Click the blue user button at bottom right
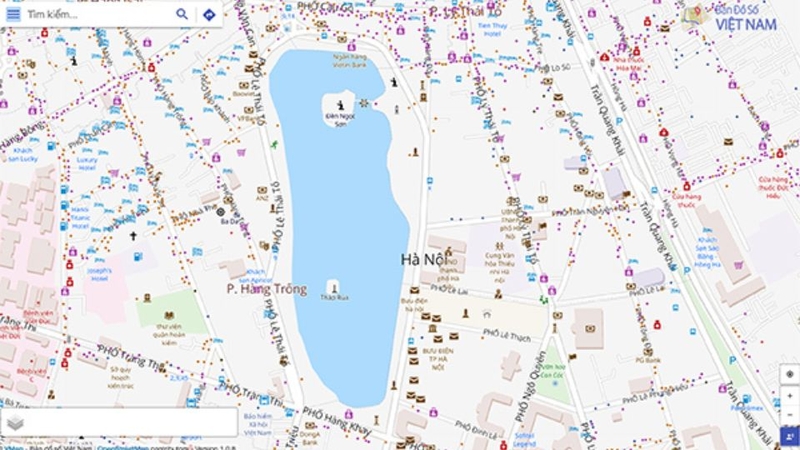Screen dimensions: 800x450 tap(790, 437)
